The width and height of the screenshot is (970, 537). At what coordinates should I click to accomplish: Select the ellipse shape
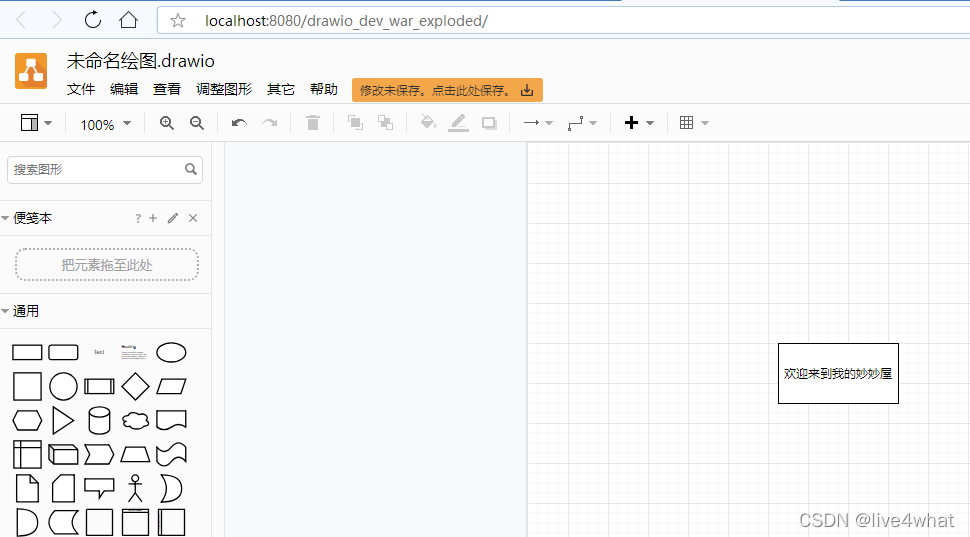pos(171,353)
